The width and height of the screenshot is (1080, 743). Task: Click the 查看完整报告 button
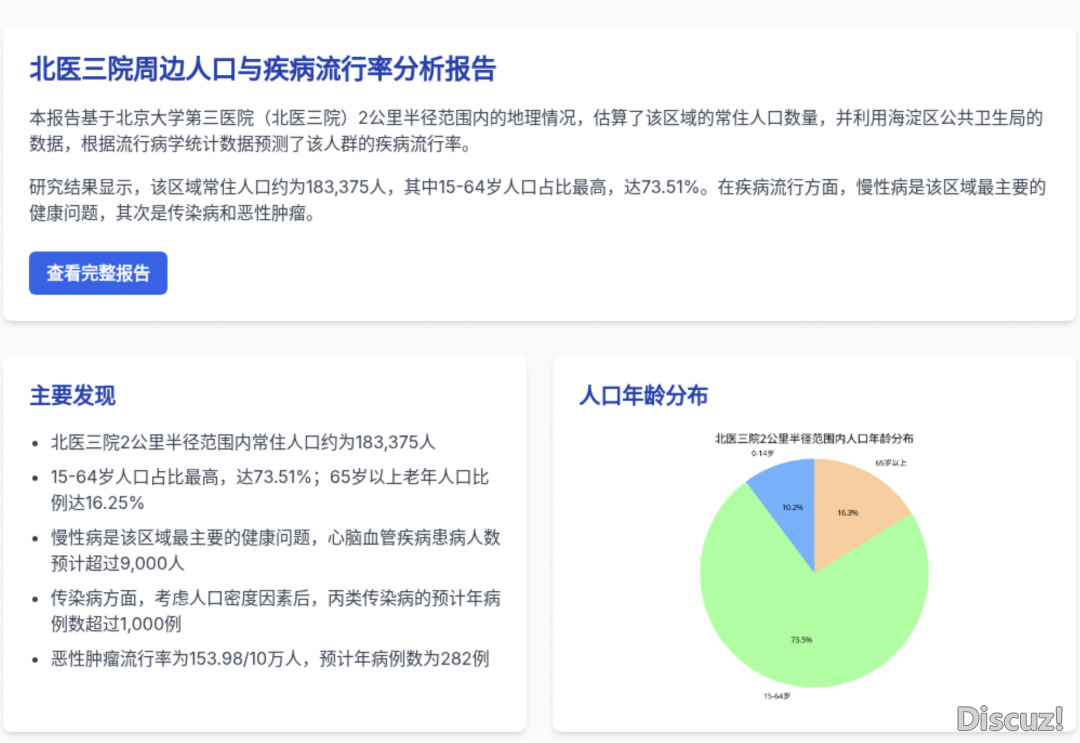[98, 273]
